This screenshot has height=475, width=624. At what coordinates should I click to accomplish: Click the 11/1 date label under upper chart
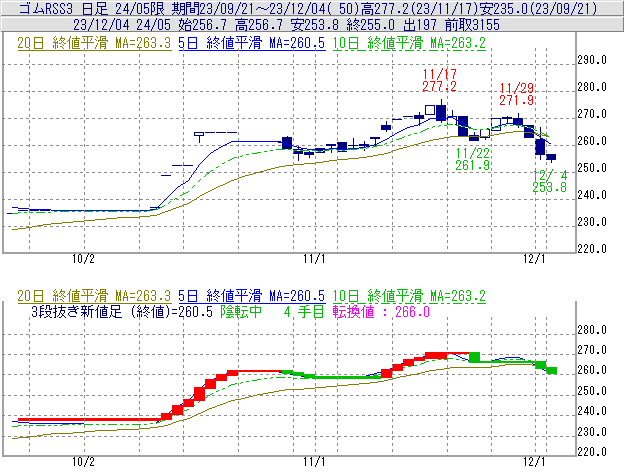coord(314,259)
